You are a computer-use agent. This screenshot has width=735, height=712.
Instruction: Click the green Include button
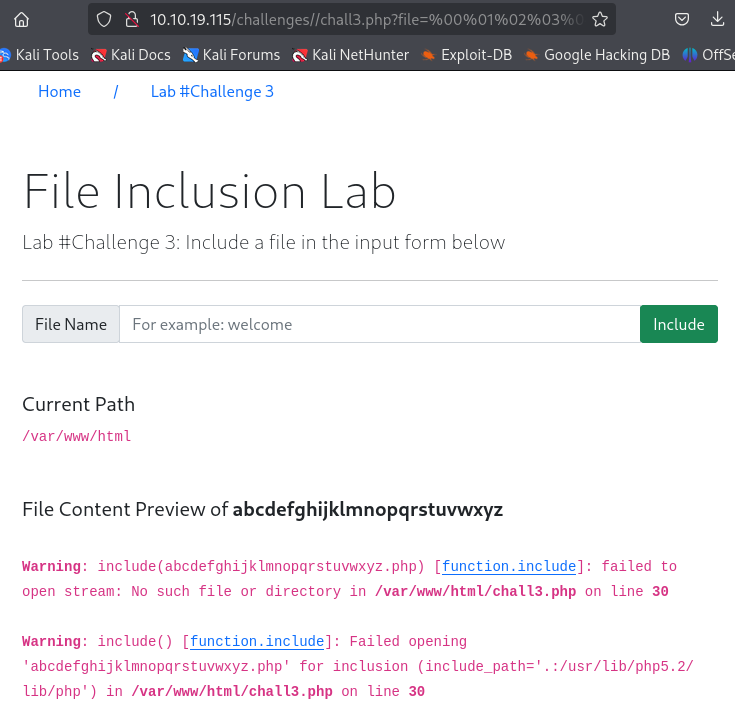pos(679,324)
